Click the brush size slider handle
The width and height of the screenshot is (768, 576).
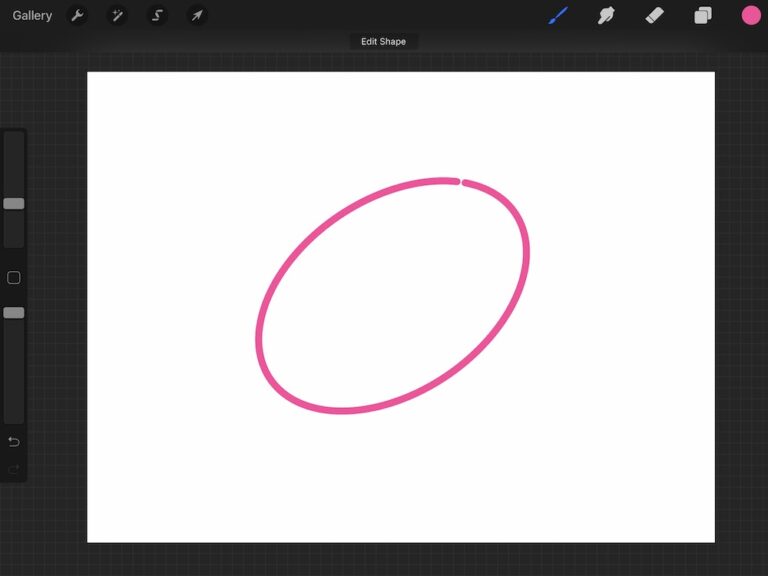14,203
